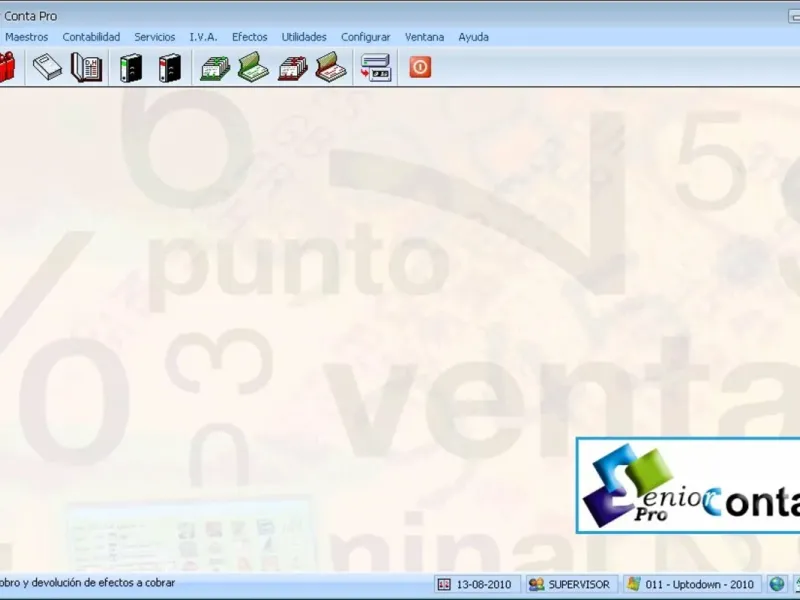The image size is (800, 600).
Task: Open the Utilidades menu
Action: point(304,37)
